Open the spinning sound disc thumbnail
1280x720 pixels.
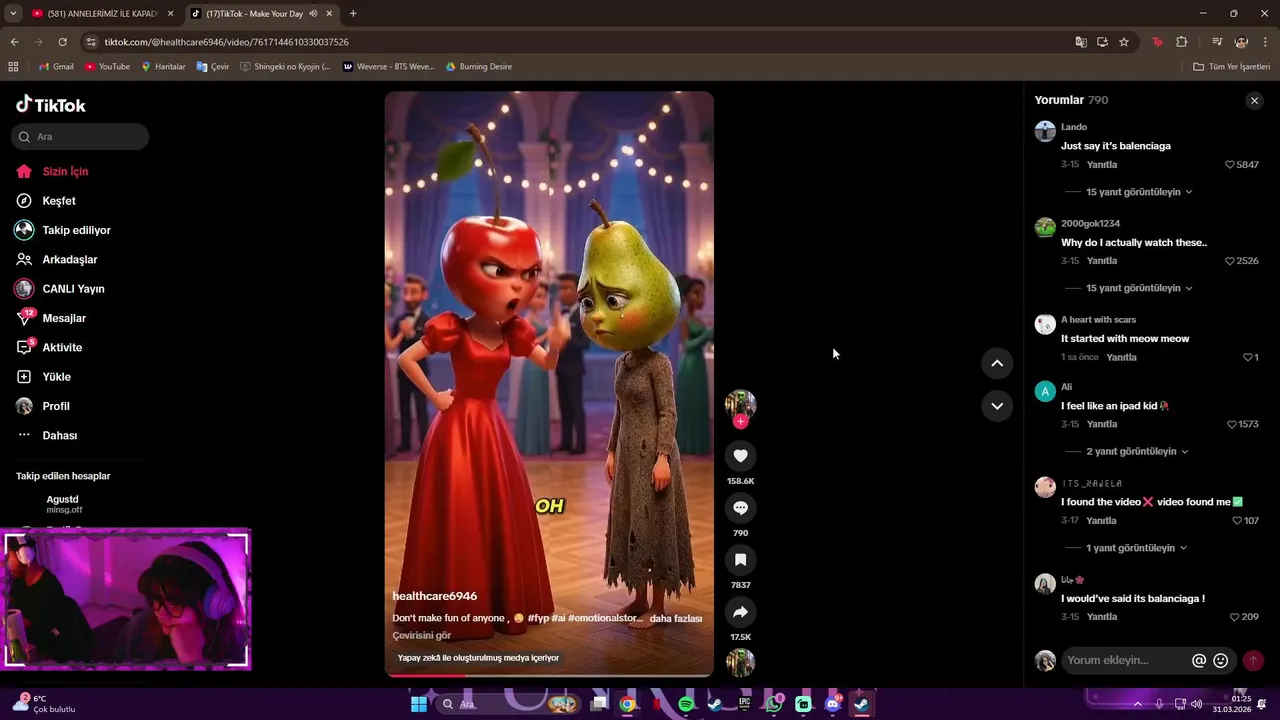coord(740,662)
